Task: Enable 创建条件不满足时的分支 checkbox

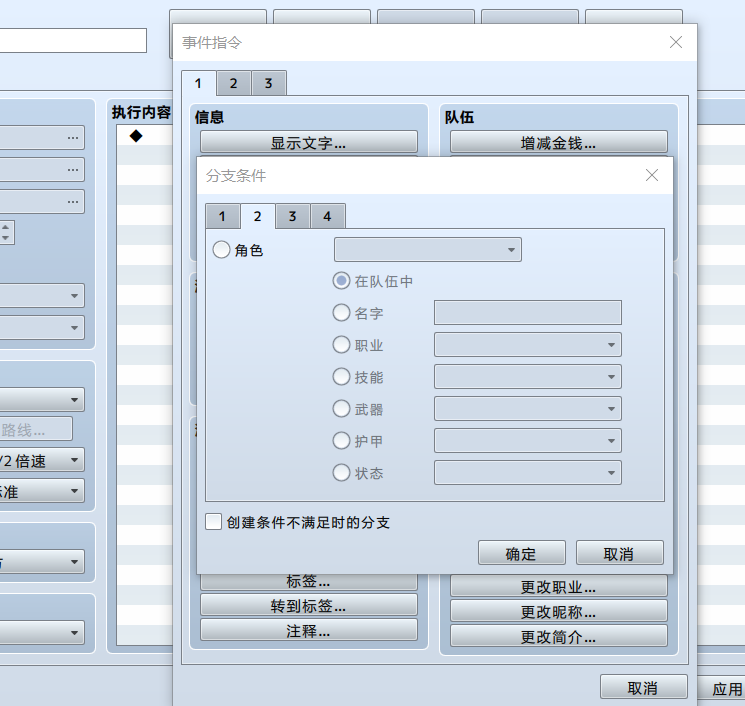Action: 213,522
